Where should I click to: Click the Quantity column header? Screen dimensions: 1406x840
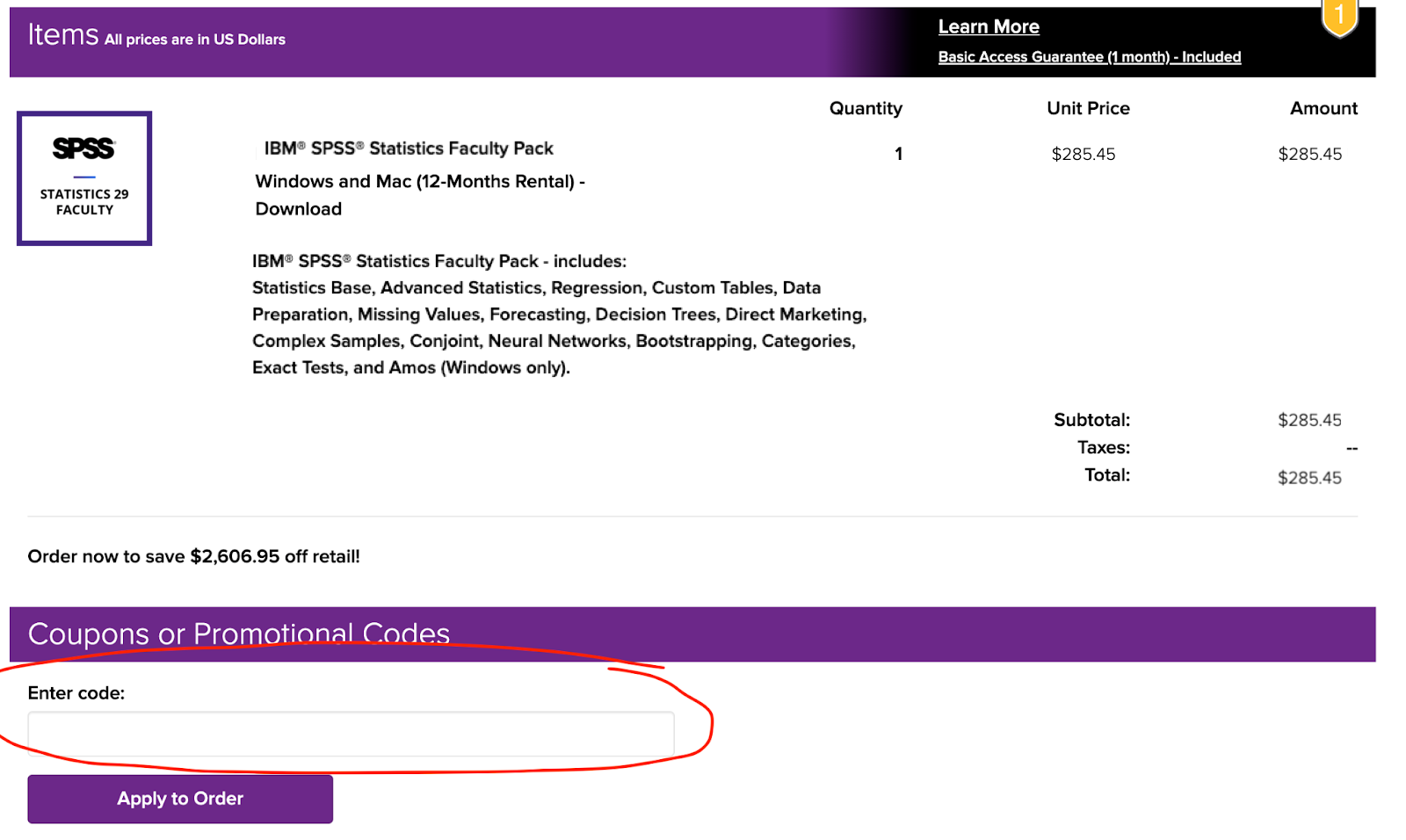pos(866,109)
